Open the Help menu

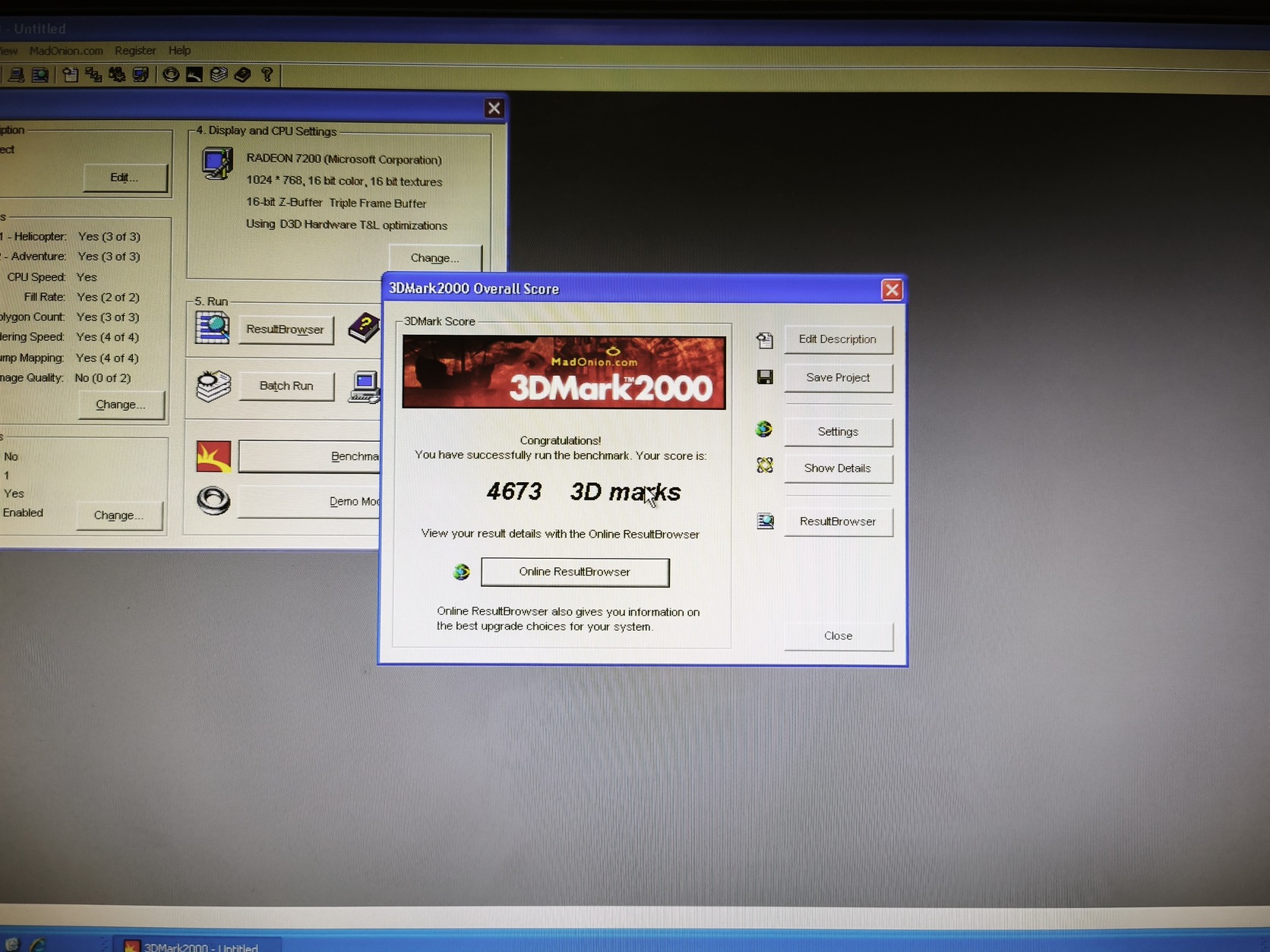(x=179, y=51)
